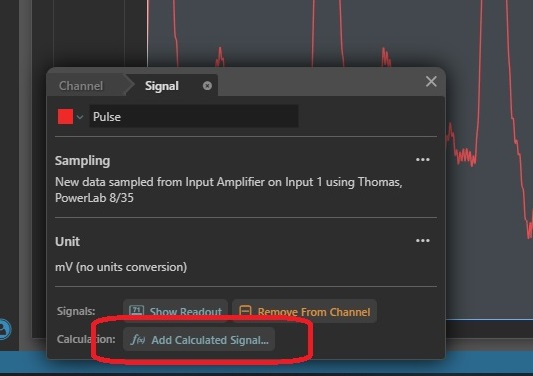Open the Sampling section three-dots menu

click(423, 159)
